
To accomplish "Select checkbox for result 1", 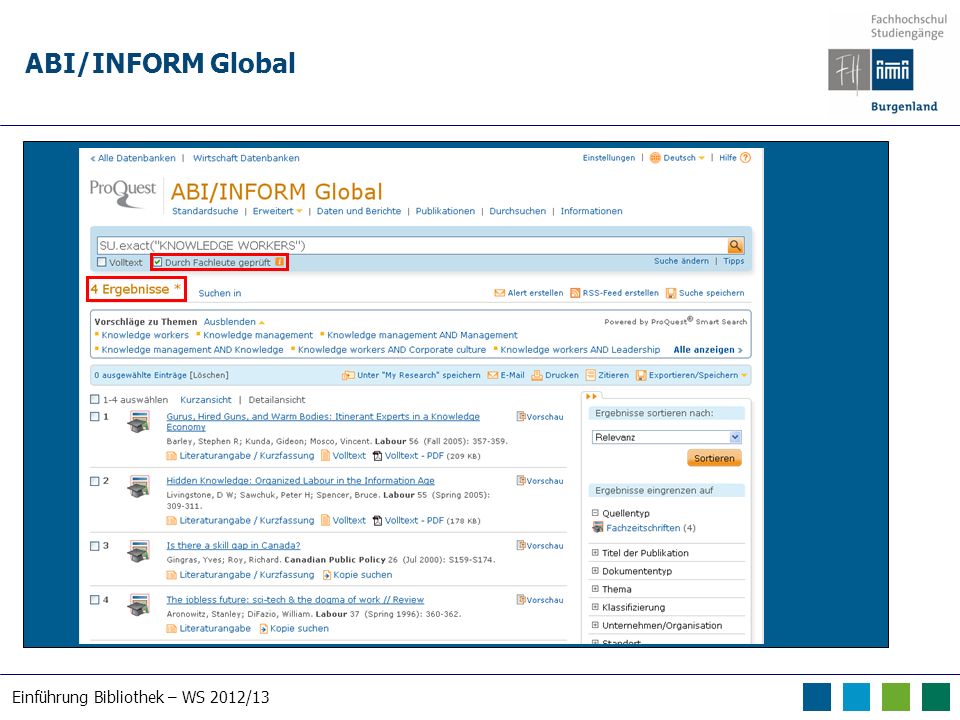I will point(94,416).
